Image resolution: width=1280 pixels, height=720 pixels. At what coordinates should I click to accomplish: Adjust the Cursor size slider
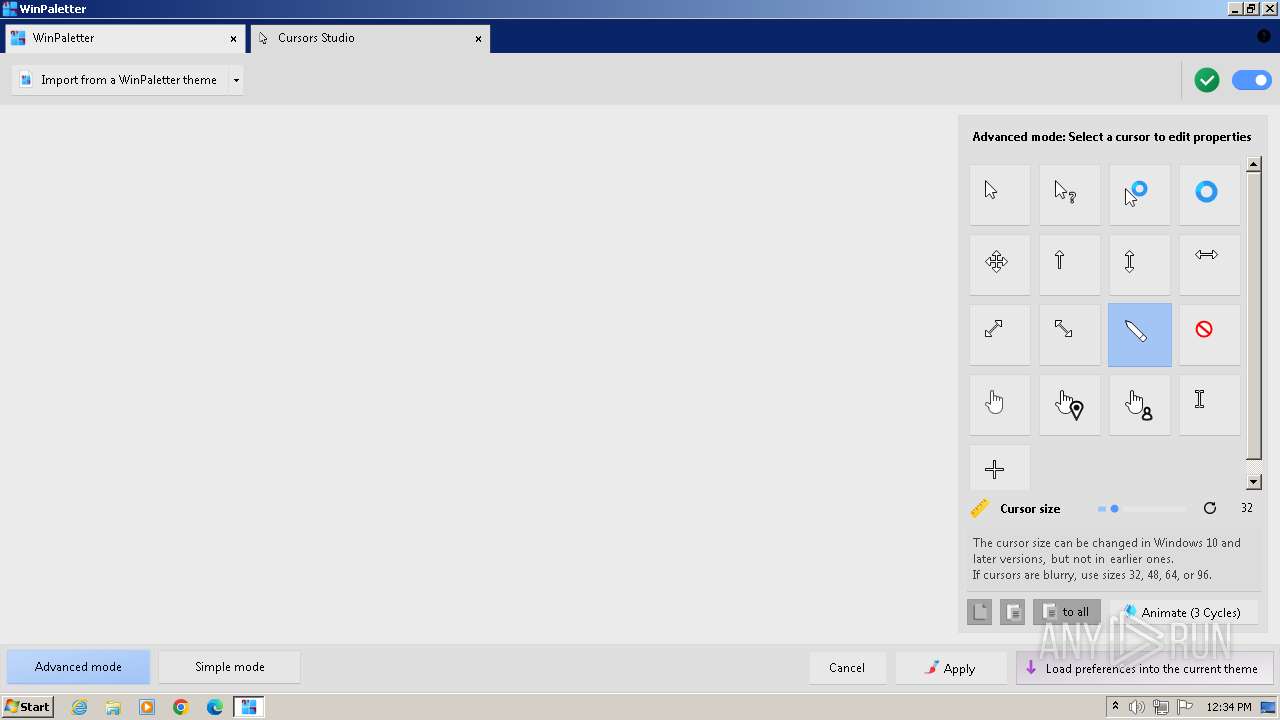pyautogui.click(x=1141, y=509)
